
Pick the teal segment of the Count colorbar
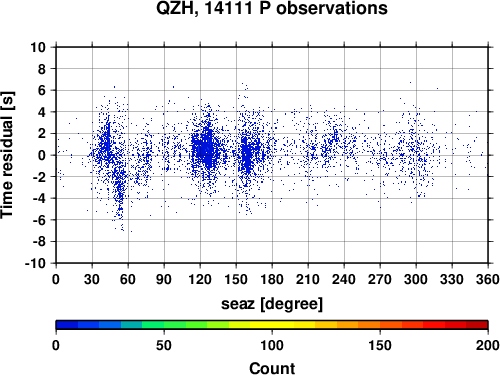tap(132, 325)
